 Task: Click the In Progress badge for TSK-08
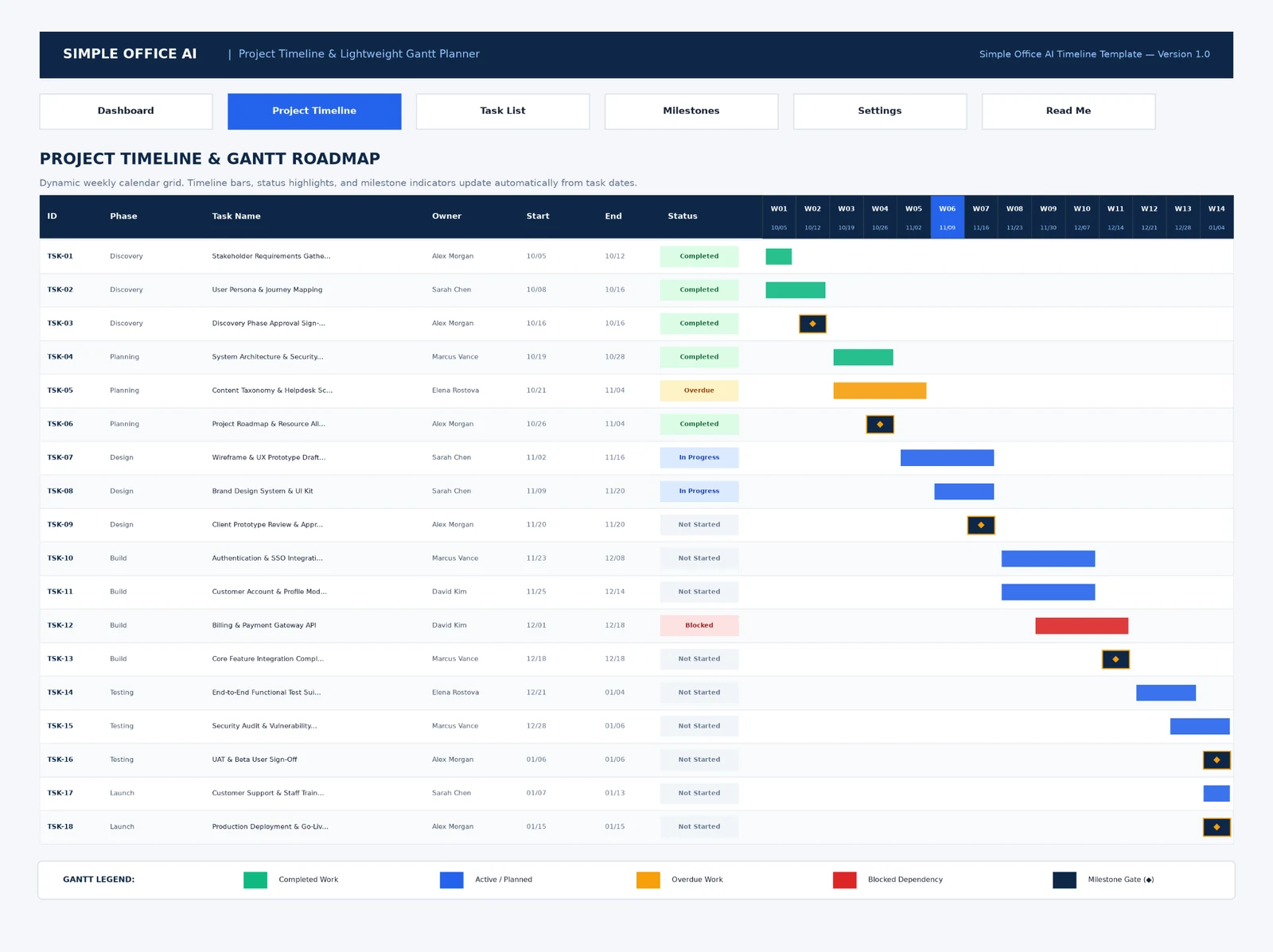coord(699,492)
